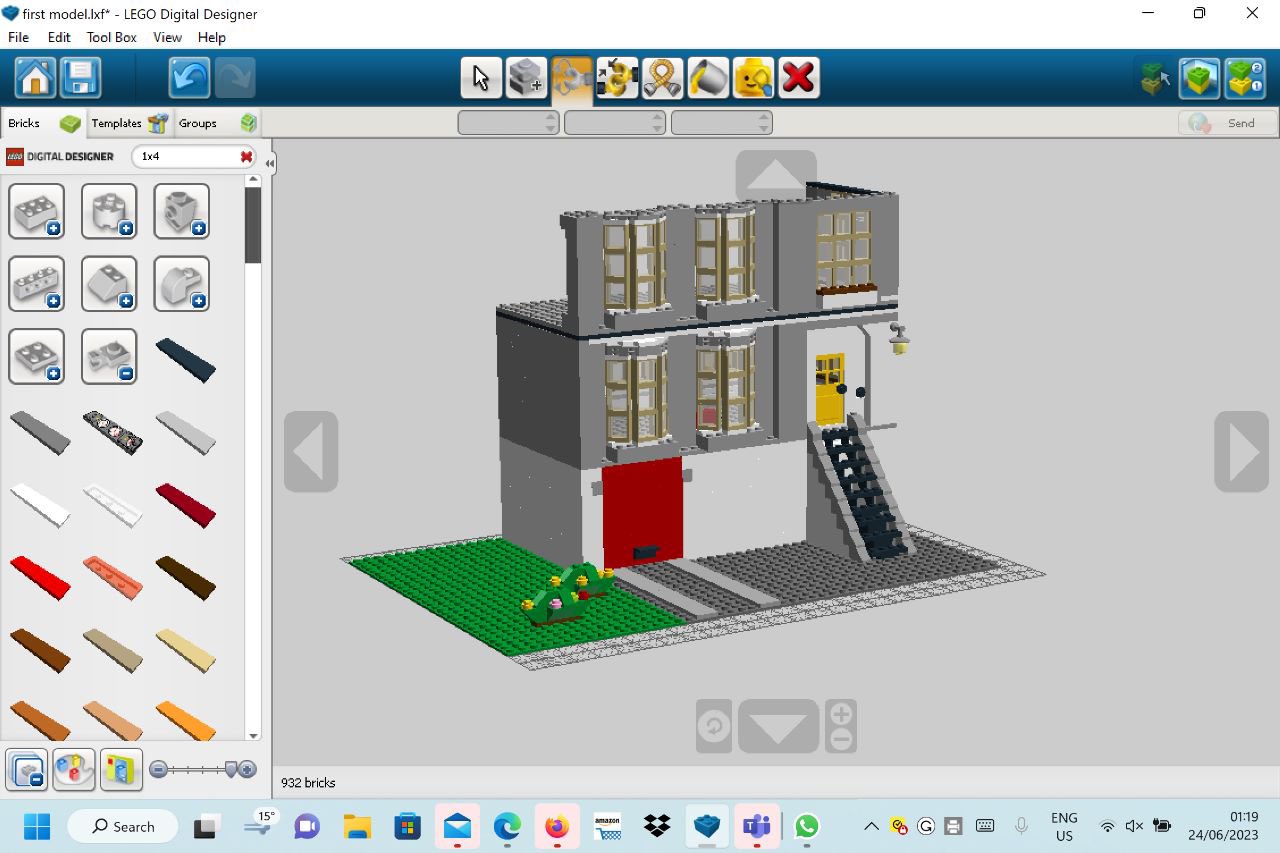Click down arrow of brick palette scrollbar
Viewport: 1280px width, 853px height.
point(253,735)
